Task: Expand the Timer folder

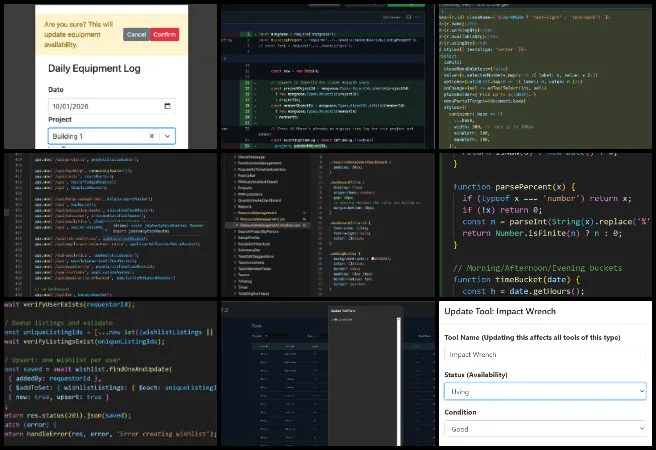Action: (x=243, y=287)
